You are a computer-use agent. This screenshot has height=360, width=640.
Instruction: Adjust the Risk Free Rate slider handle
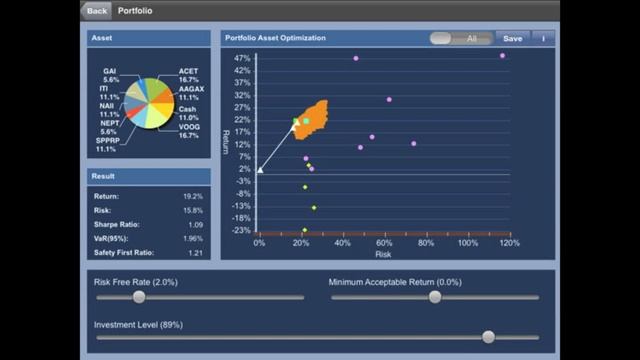(x=139, y=297)
